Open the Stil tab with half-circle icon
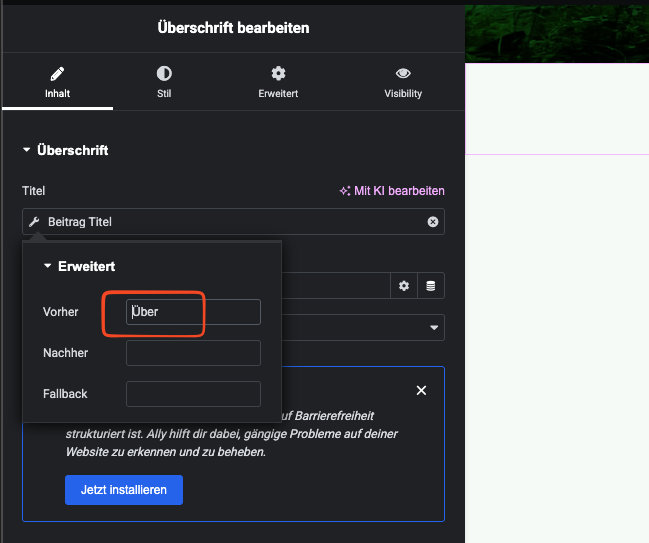 [x=164, y=82]
